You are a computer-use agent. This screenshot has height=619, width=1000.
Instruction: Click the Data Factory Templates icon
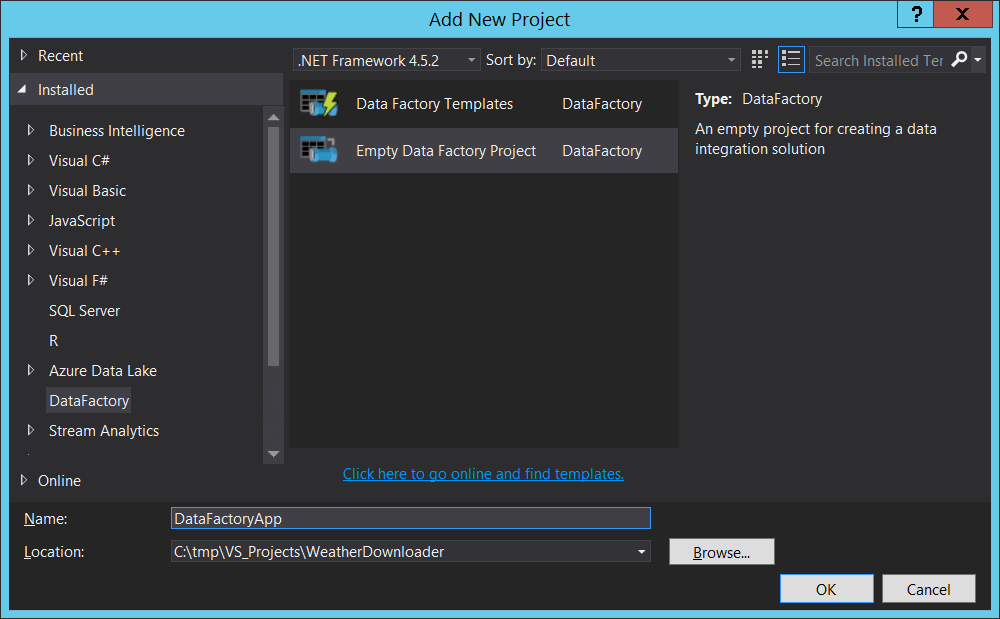[319, 103]
